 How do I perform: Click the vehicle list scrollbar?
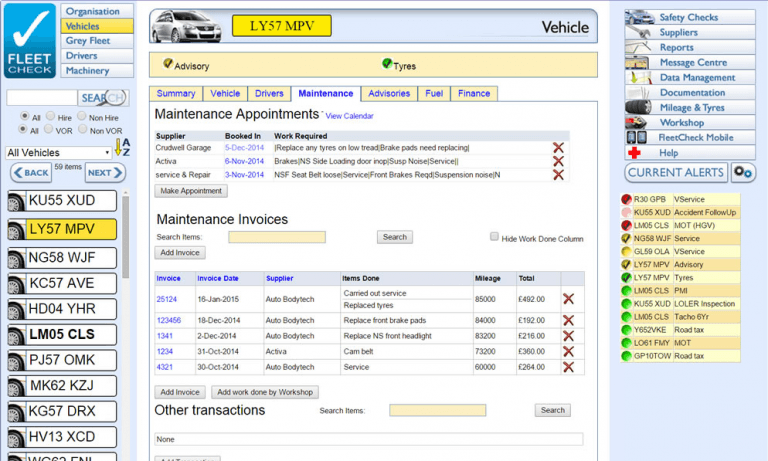tap(125, 238)
